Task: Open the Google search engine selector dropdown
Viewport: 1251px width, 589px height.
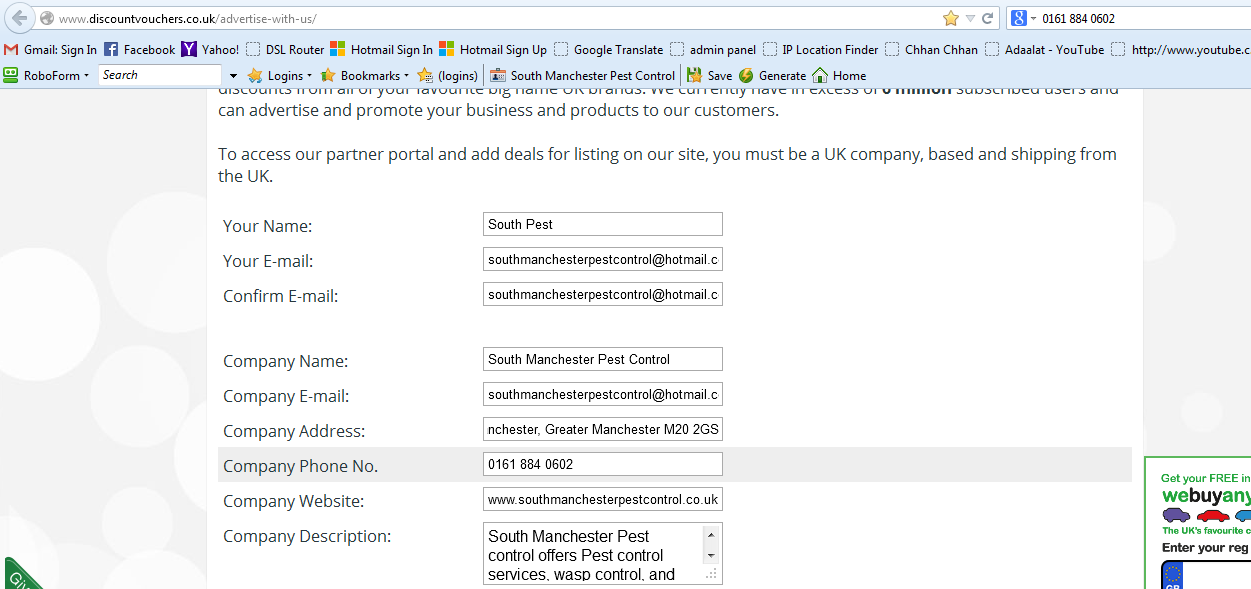Action: click(1023, 18)
